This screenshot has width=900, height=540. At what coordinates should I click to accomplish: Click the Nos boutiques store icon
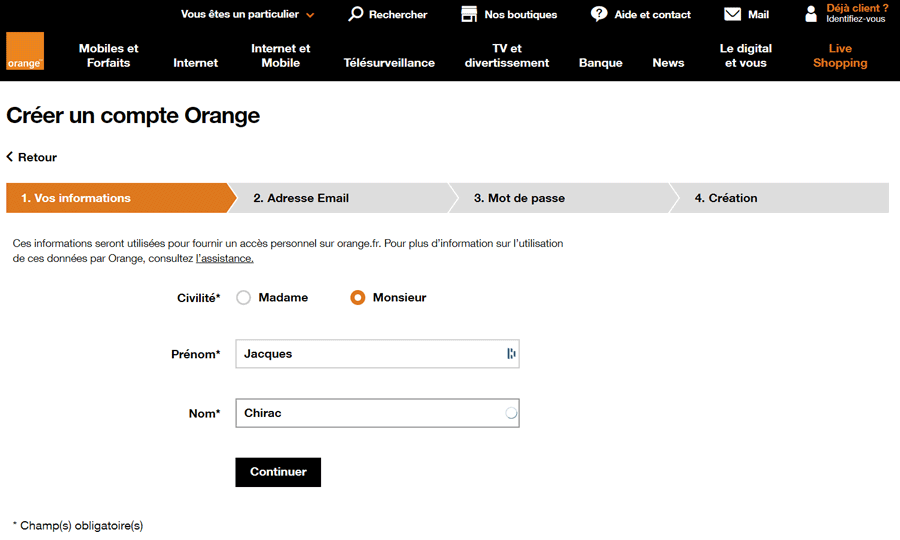pos(469,14)
